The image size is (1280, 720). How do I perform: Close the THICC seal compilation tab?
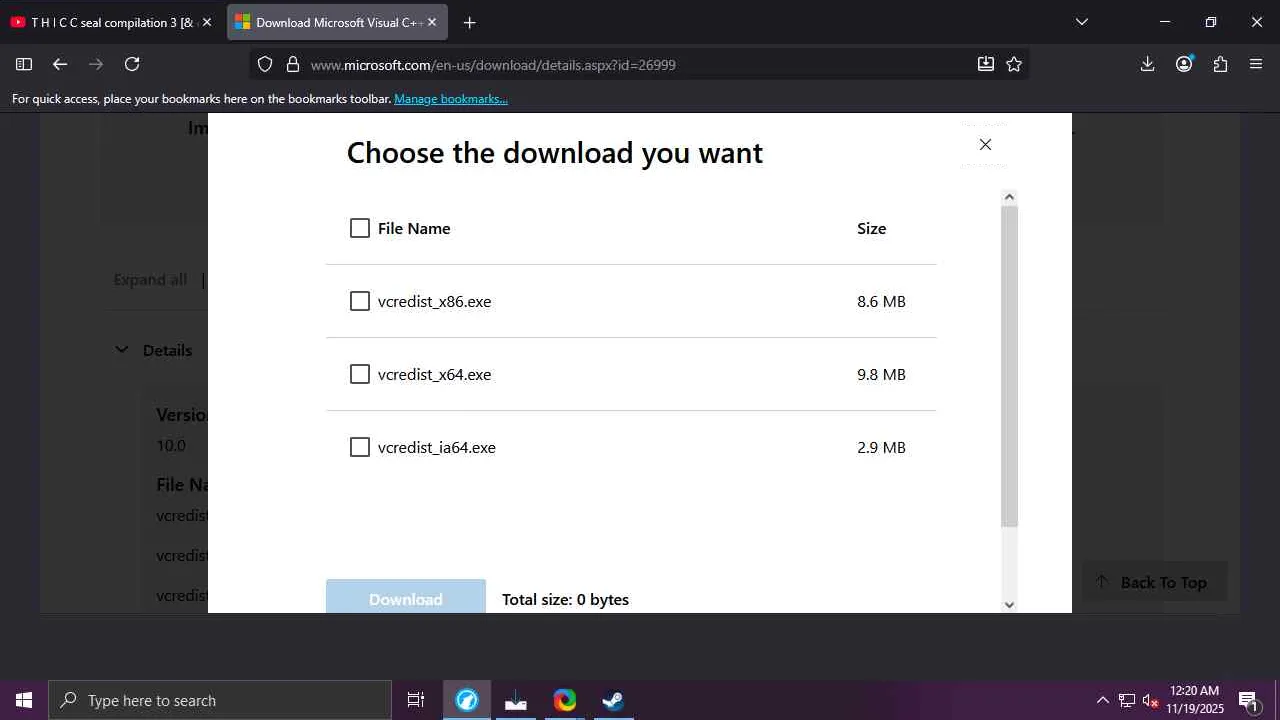207,22
